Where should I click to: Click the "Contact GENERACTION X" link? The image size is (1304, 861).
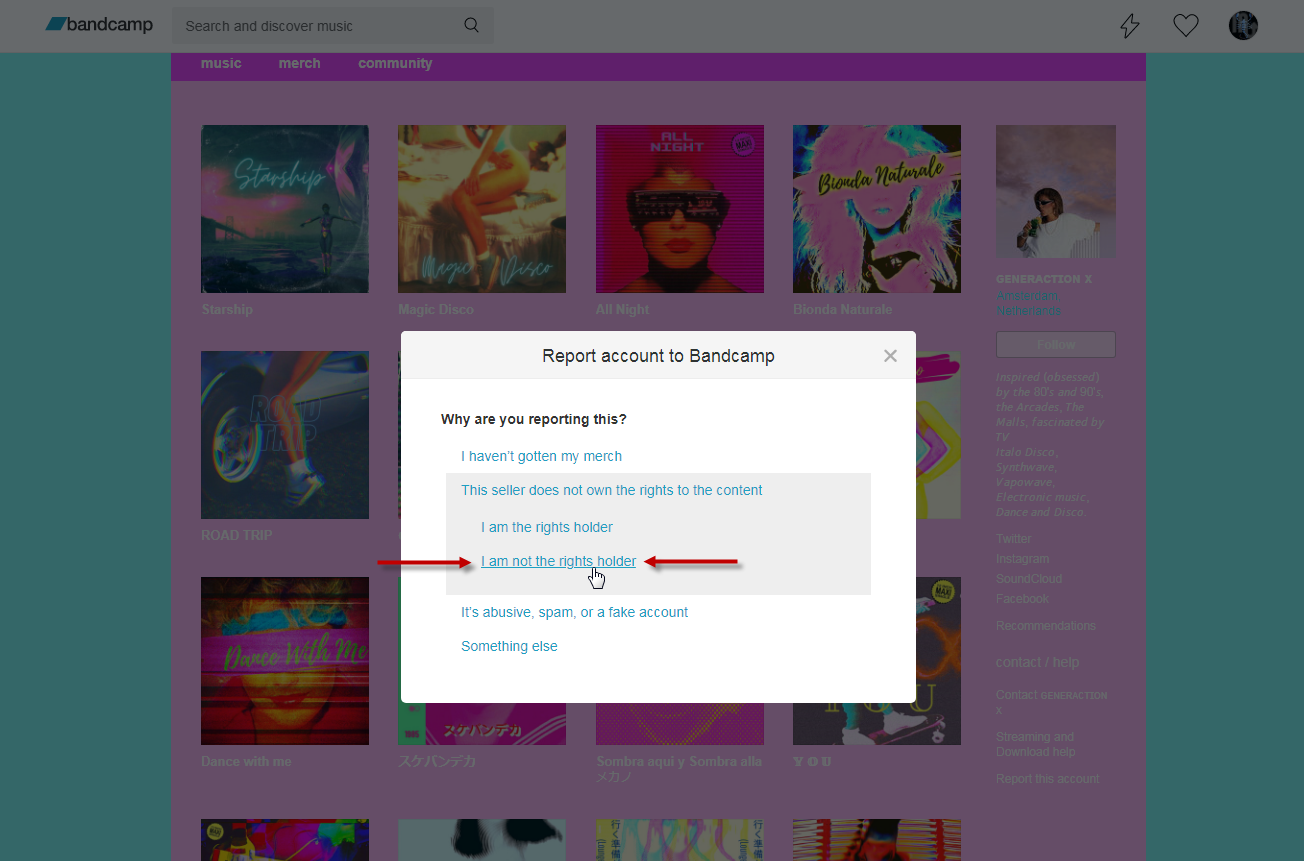[x=1052, y=702]
